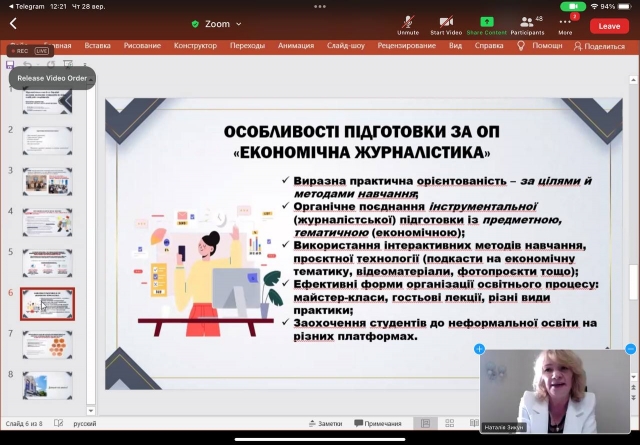
Task: Open the Рисование ribbon tab
Action: [x=142, y=45]
